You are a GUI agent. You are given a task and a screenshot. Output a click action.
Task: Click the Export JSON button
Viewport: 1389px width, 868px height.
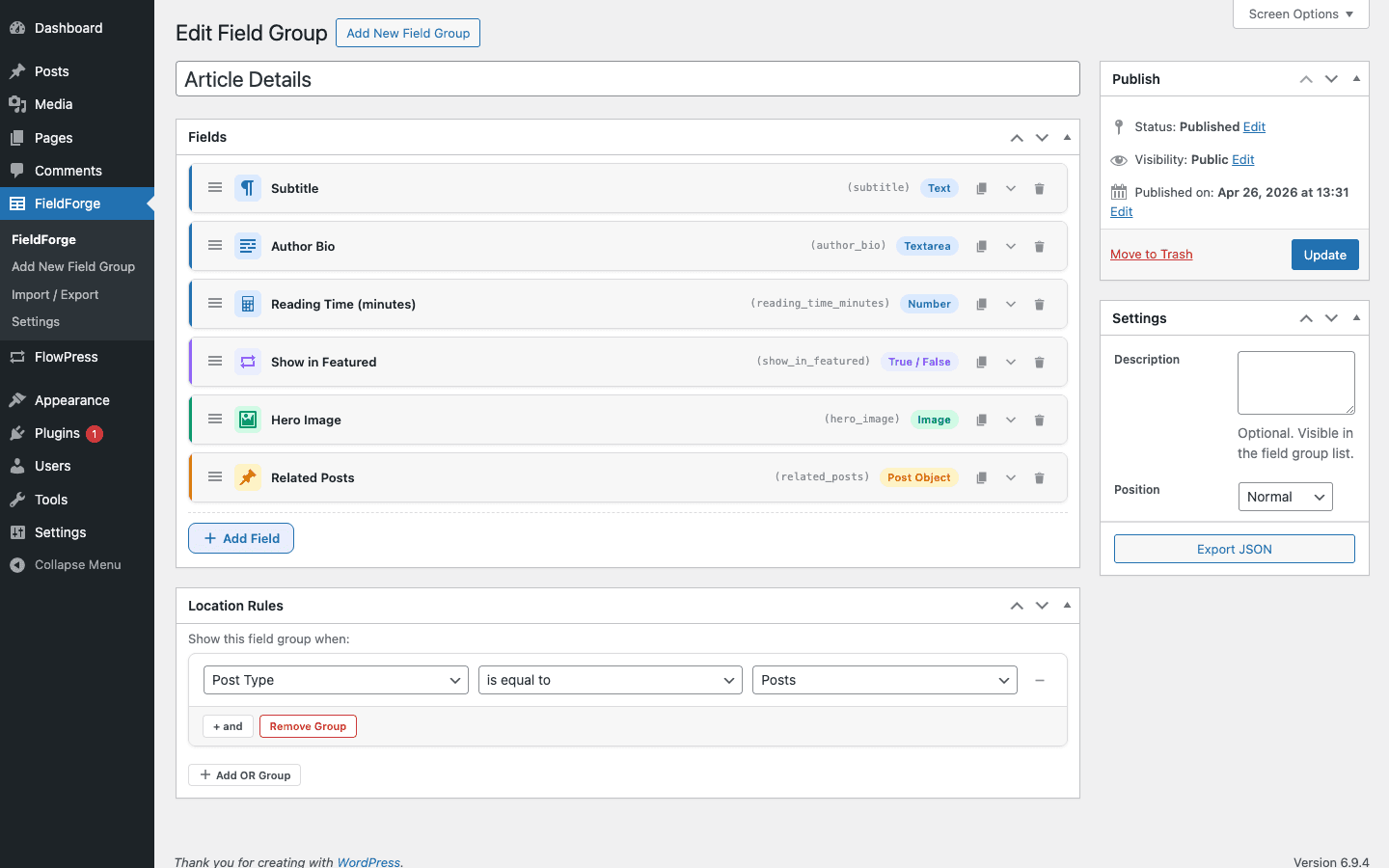tap(1235, 549)
